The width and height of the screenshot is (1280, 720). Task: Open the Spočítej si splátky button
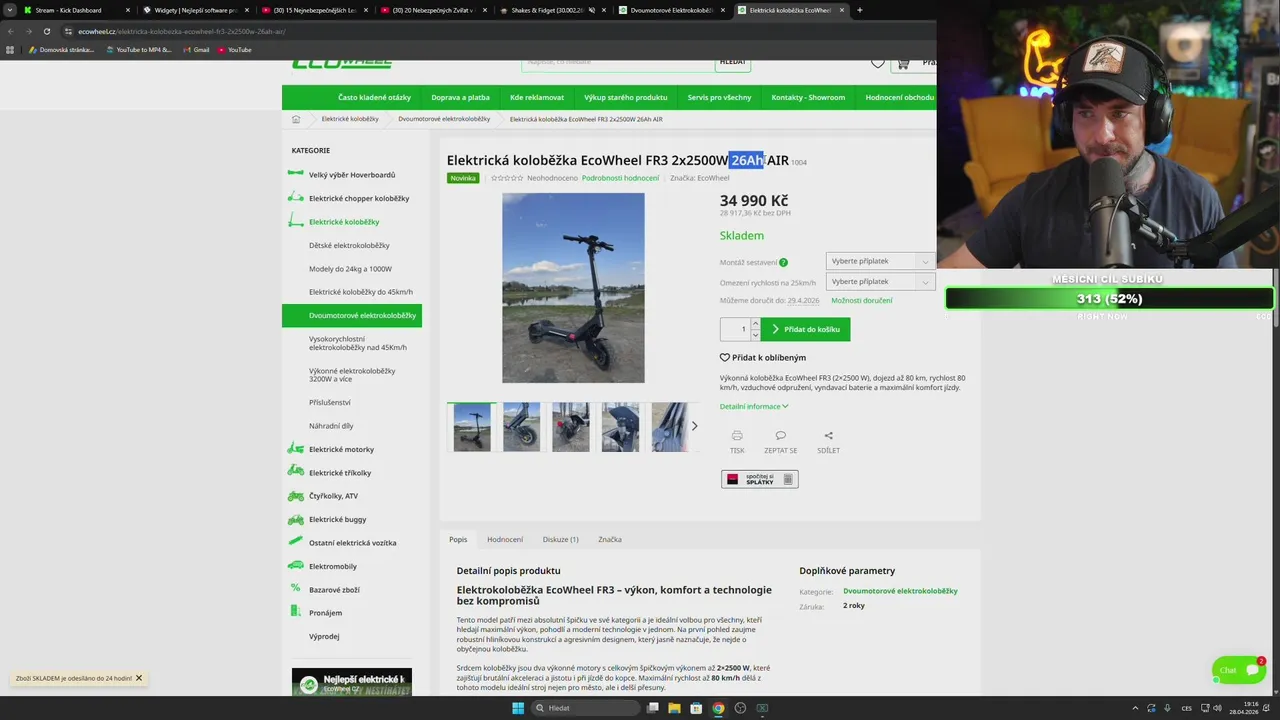[760, 479]
